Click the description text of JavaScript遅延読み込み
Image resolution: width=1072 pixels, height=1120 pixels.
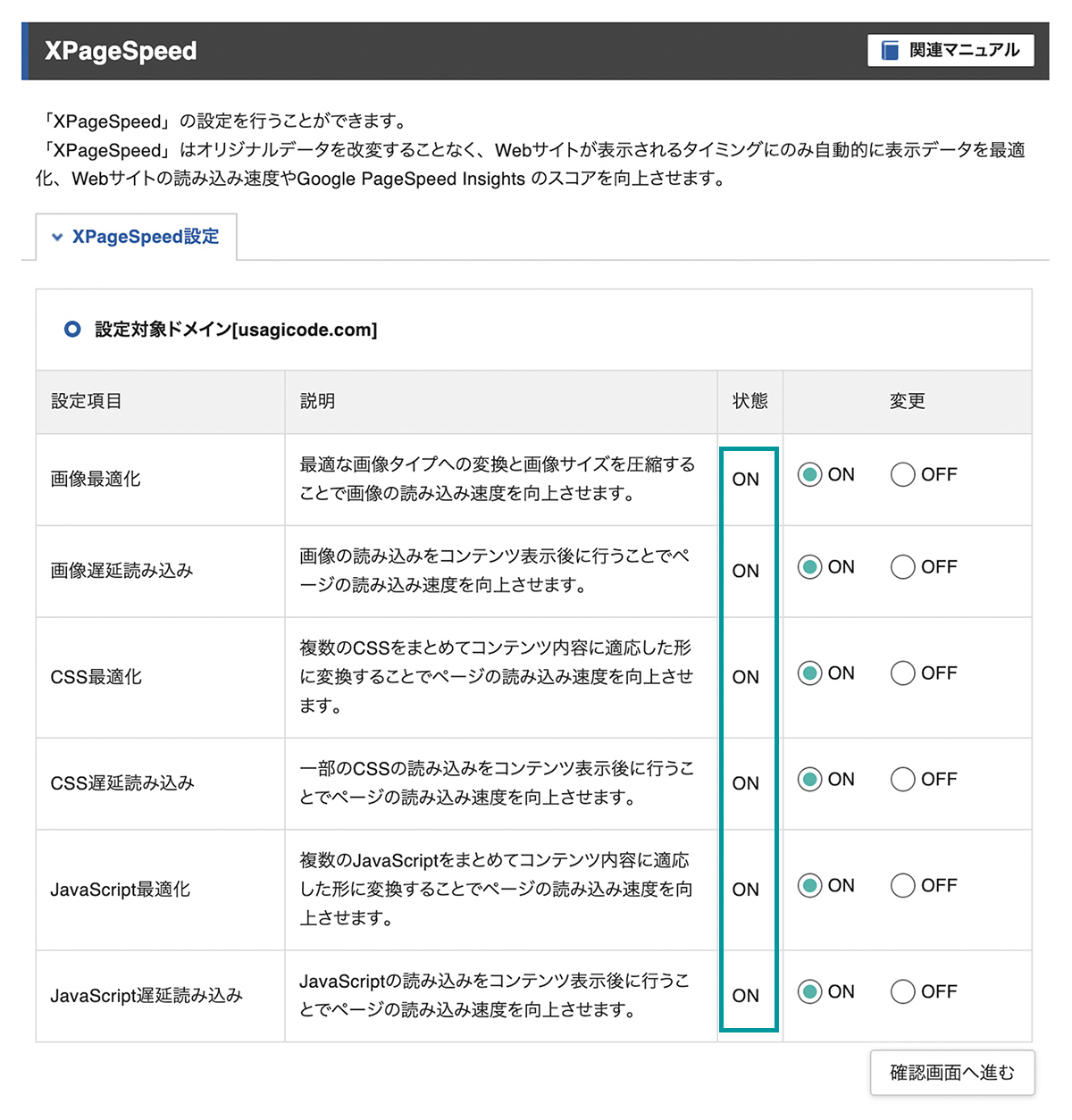[x=495, y=995]
